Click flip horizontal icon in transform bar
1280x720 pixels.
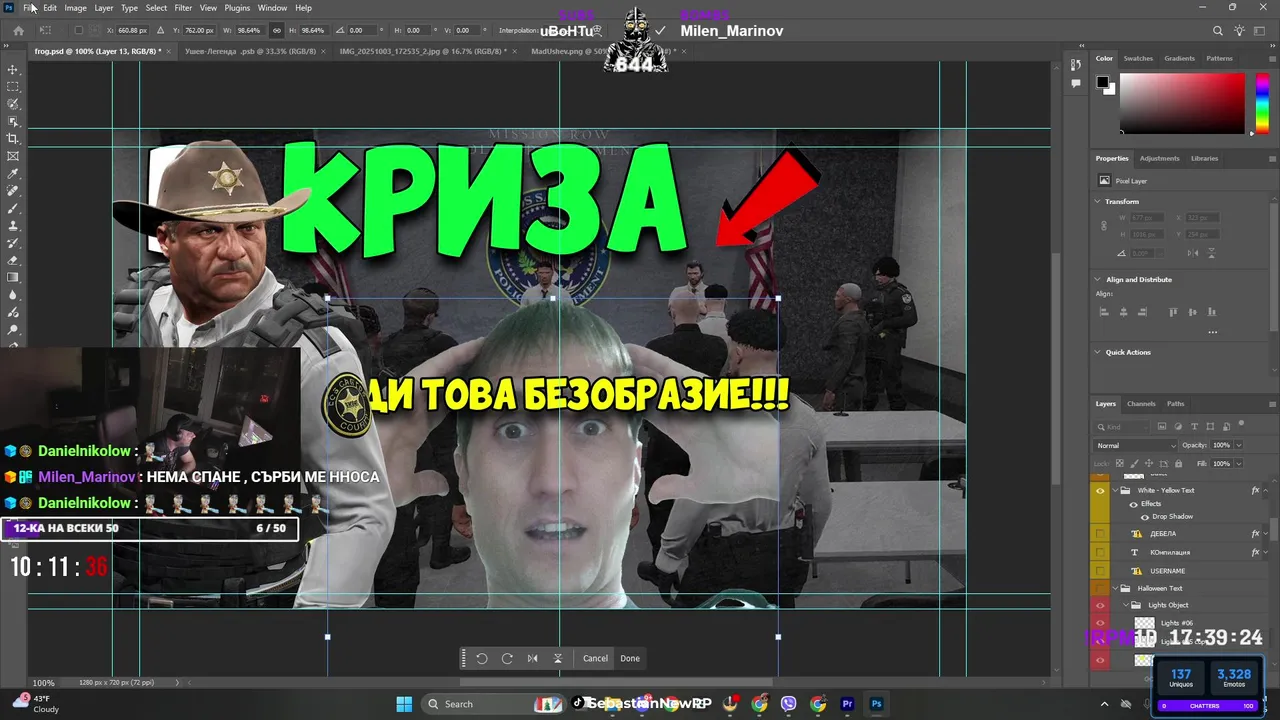tap(532, 658)
